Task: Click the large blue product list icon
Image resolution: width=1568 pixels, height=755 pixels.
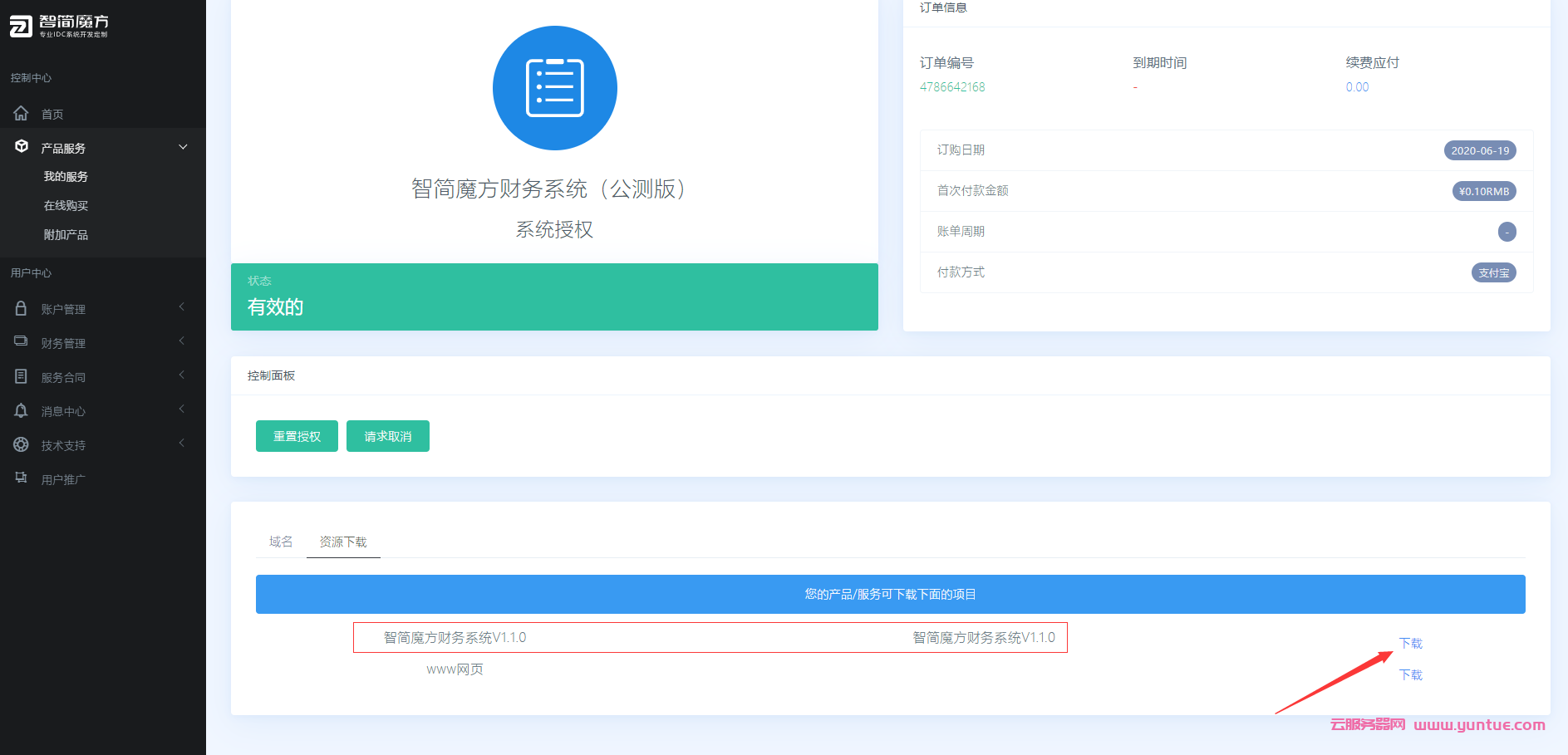Action: [x=554, y=88]
